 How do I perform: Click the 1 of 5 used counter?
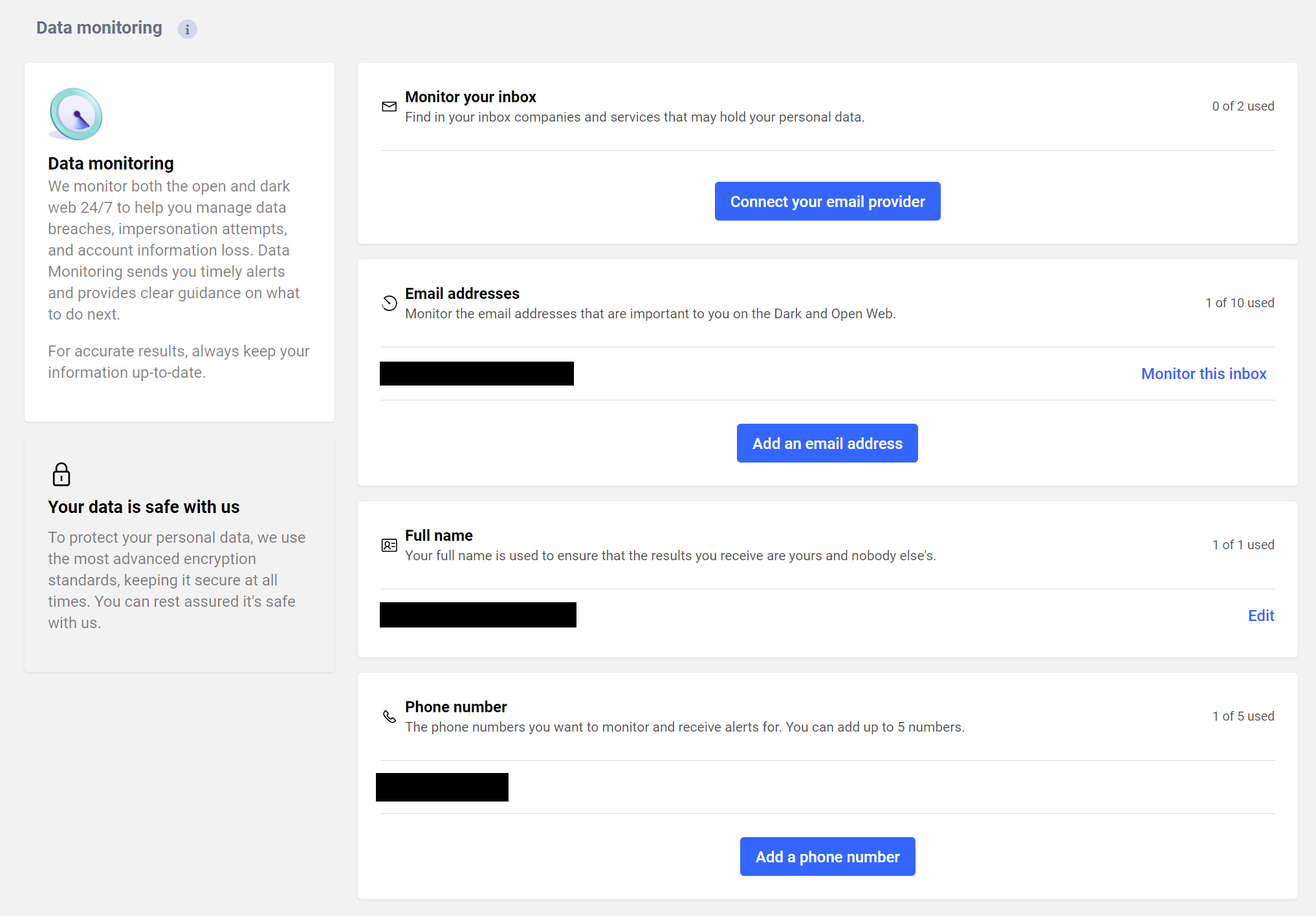click(1242, 716)
